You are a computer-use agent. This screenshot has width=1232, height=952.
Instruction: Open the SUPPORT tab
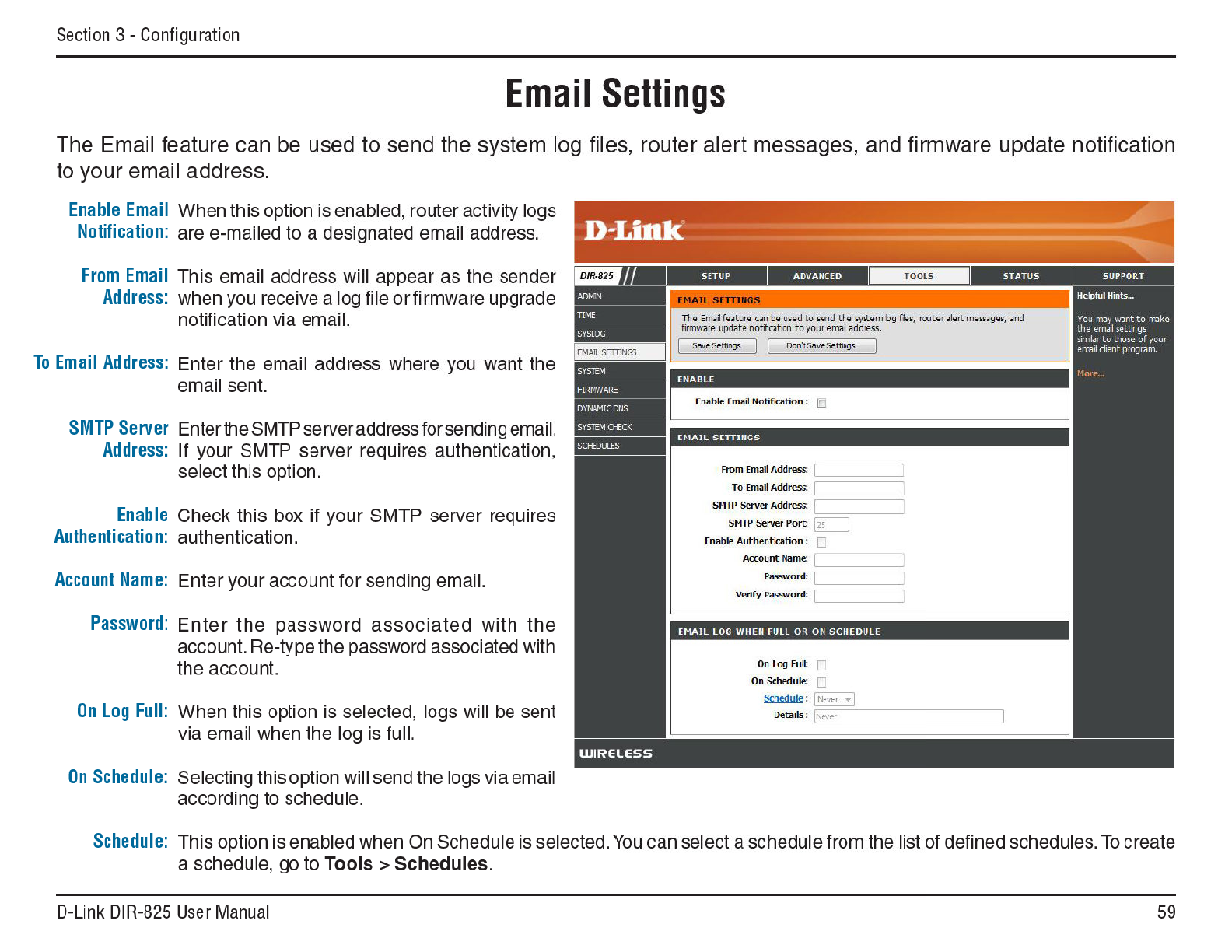click(1123, 276)
